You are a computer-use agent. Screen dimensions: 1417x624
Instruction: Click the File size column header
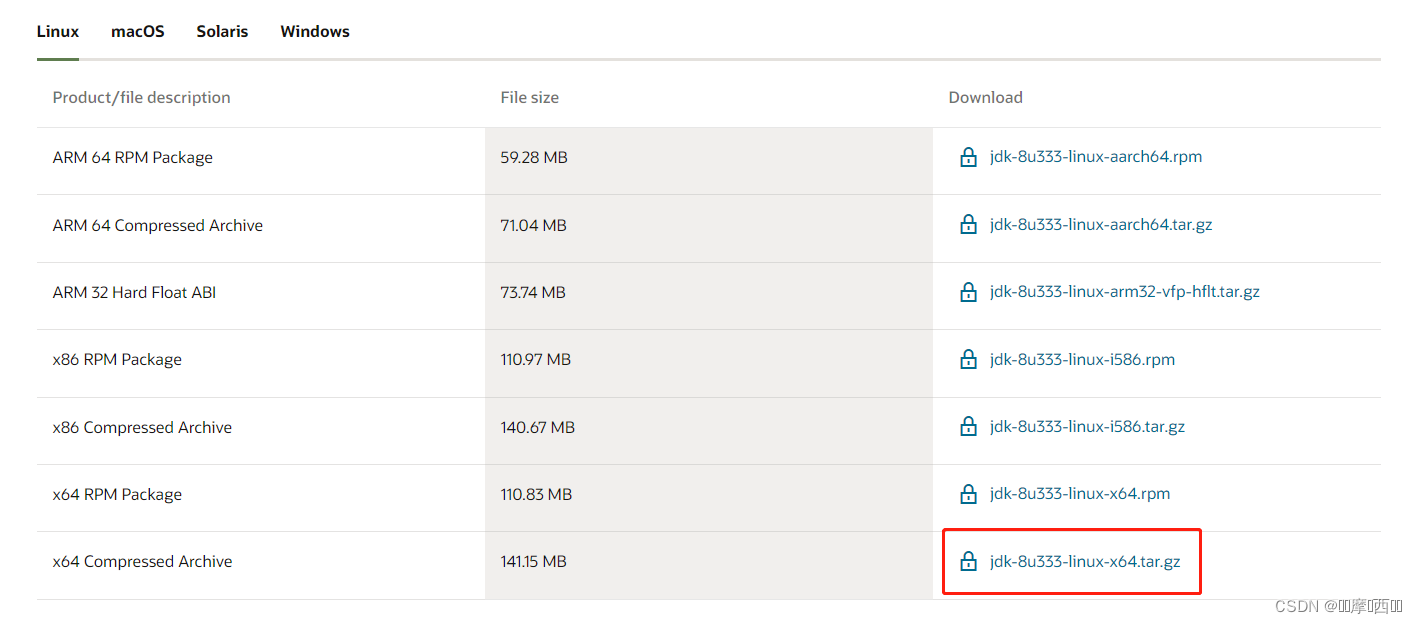[530, 97]
